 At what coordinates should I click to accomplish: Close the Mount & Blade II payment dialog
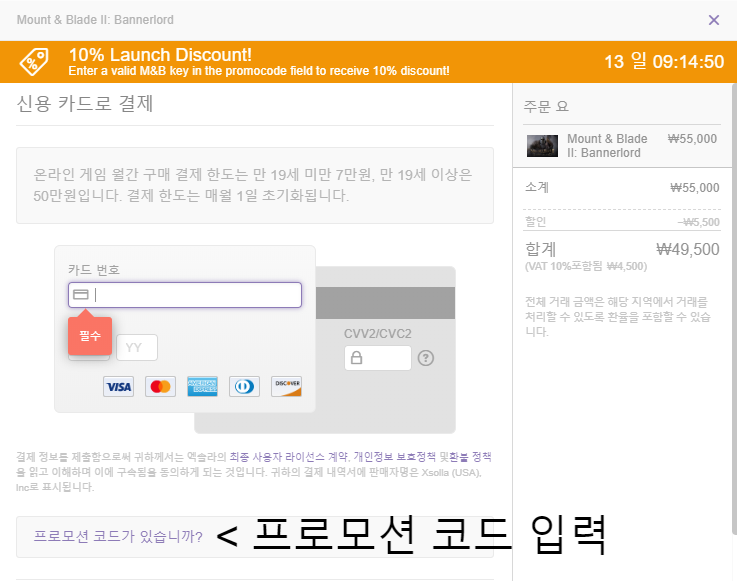[713, 20]
